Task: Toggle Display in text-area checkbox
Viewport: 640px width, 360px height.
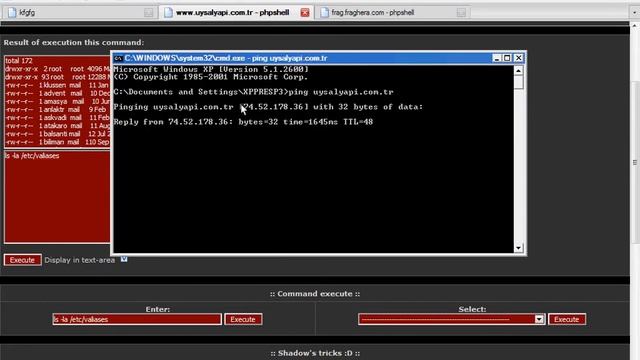Action: tap(124, 259)
